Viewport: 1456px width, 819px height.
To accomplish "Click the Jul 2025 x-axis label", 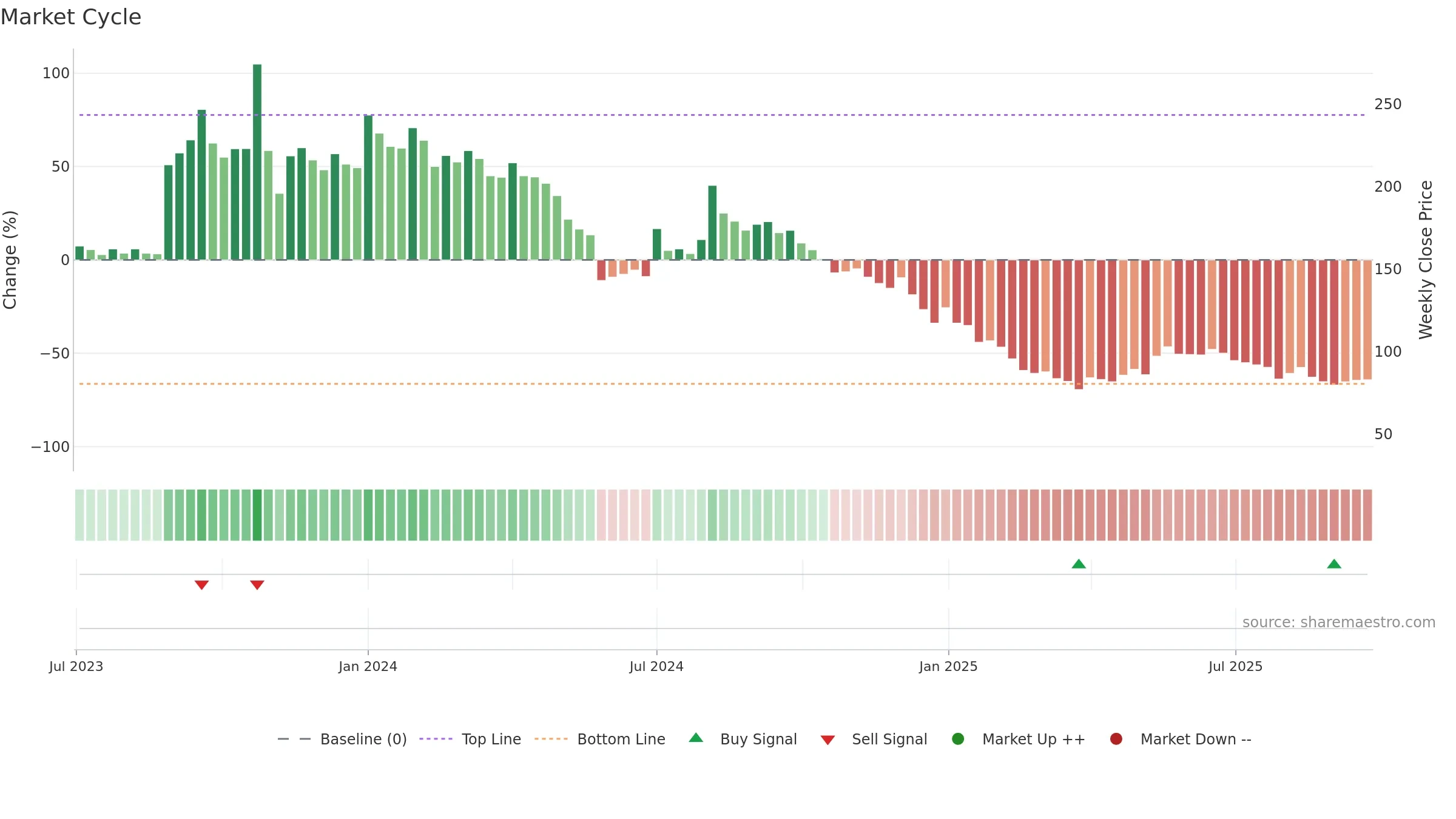I will 1235,667.
